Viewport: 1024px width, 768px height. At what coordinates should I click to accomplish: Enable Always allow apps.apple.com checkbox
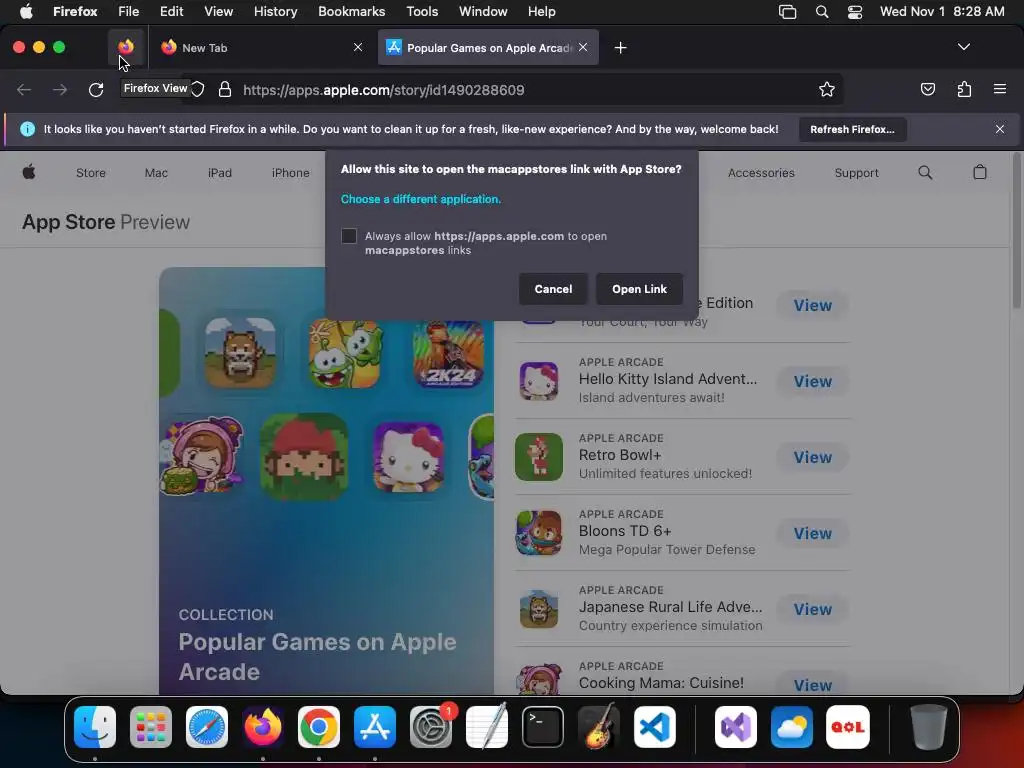tap(349, 236)
